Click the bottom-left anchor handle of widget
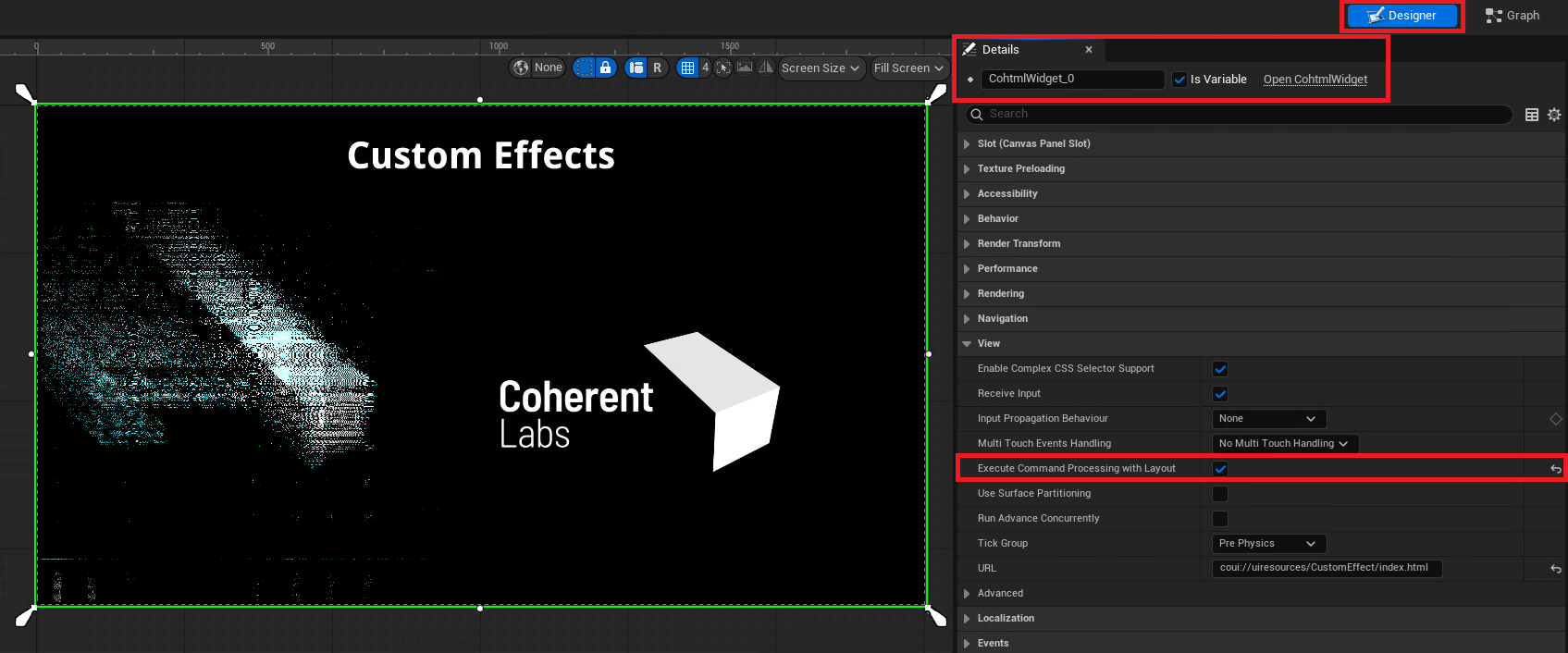This screenshot has width=1568, height=653. tap(25, 616)
